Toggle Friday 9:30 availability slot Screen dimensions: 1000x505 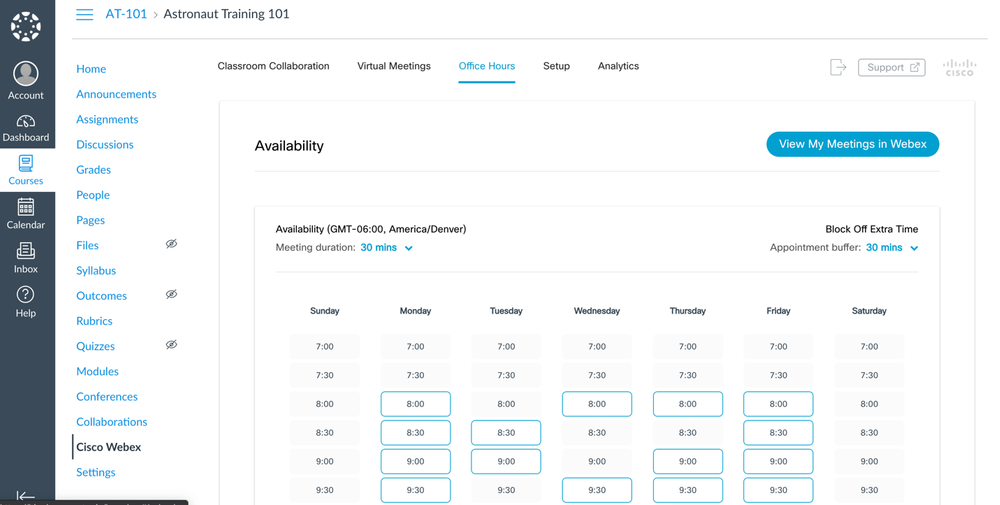[x=778, y=490]
